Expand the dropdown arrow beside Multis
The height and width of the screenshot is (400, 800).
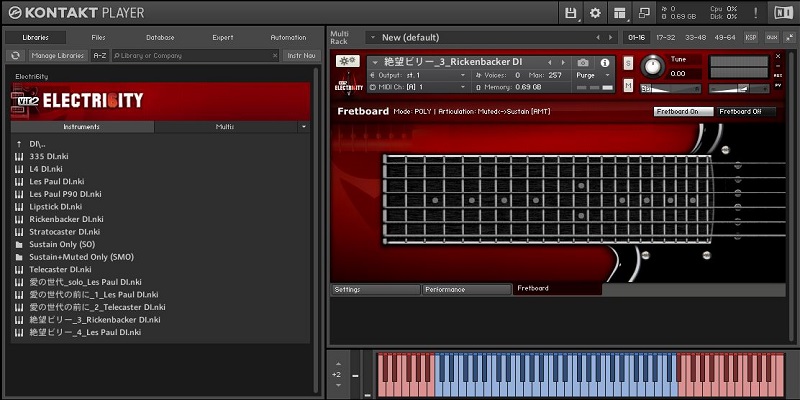tap(303, 127)
